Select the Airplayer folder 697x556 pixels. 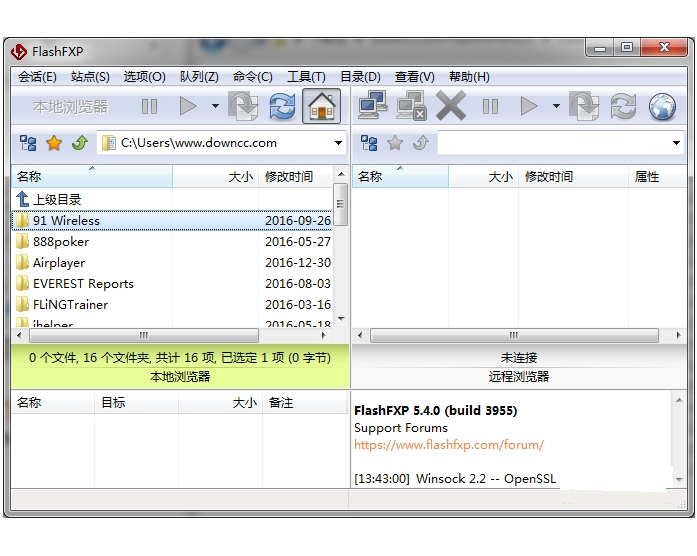click(x=172, y=263)
